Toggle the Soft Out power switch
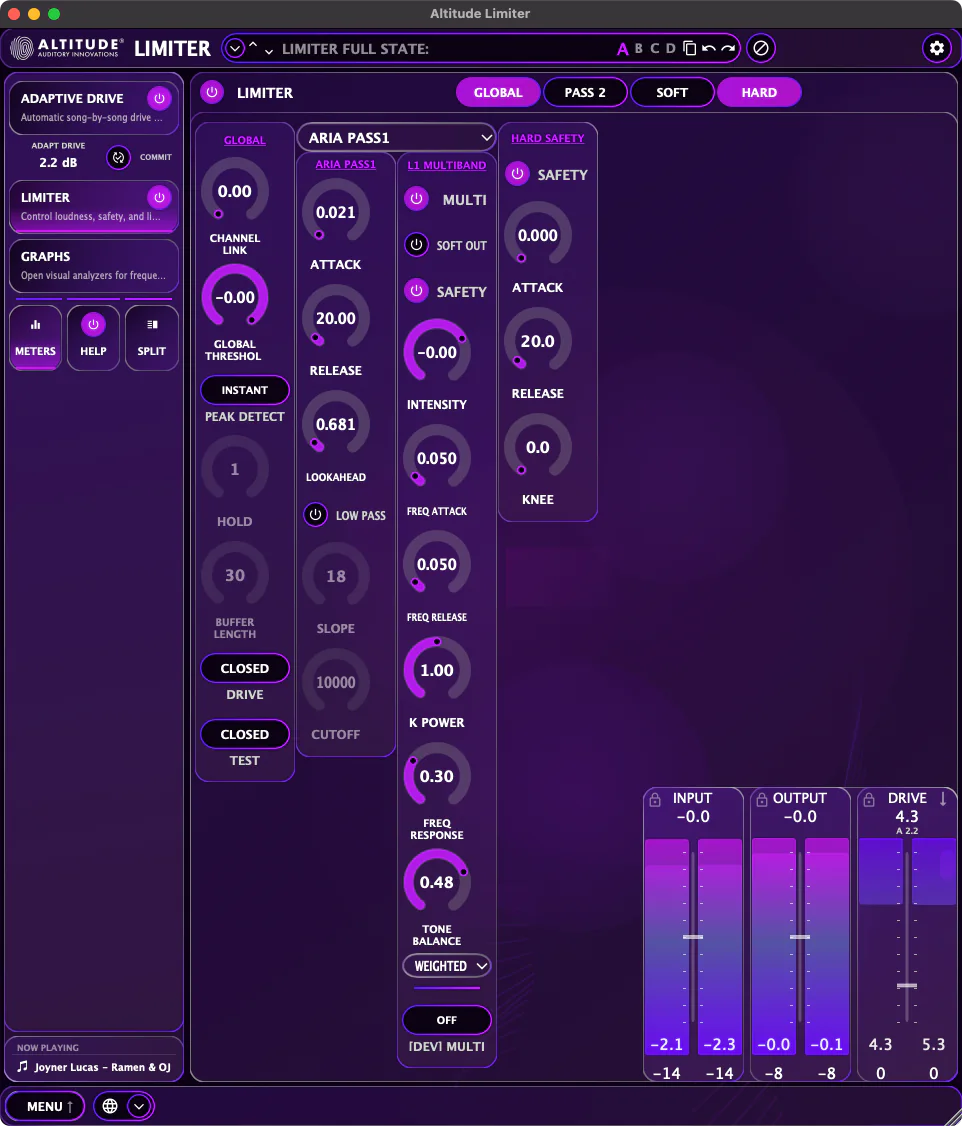 pos(416,245)
